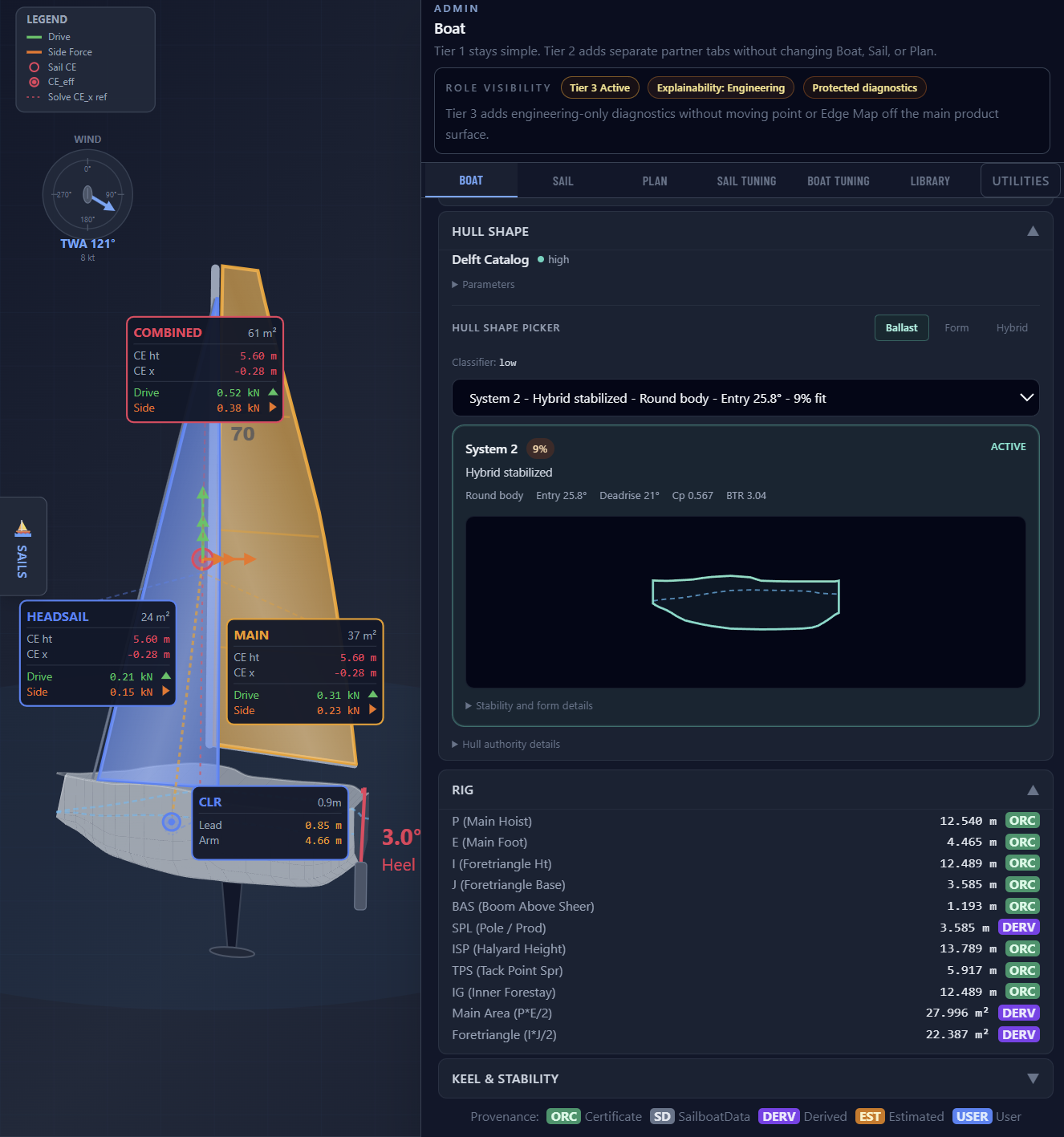This screenshot has width=1064, height=1137.
Task: Keep Ballast selected in the hull shape picker
Action: [901, 327]
